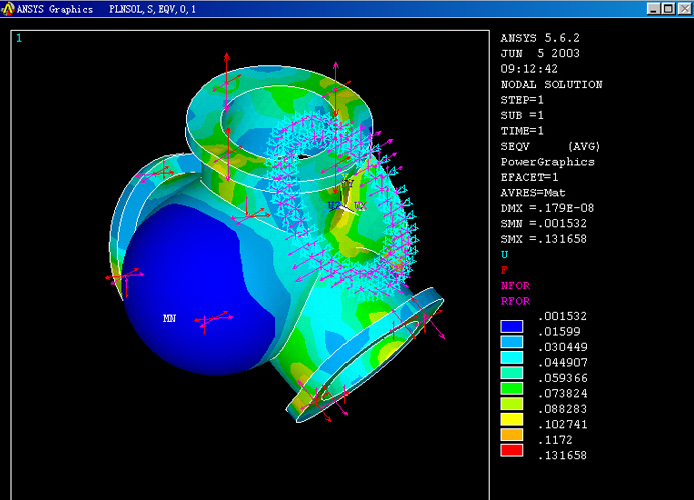Click the cyan U symbol label
The width and height of the screenshot is (694, 500).
pos(504,255)
